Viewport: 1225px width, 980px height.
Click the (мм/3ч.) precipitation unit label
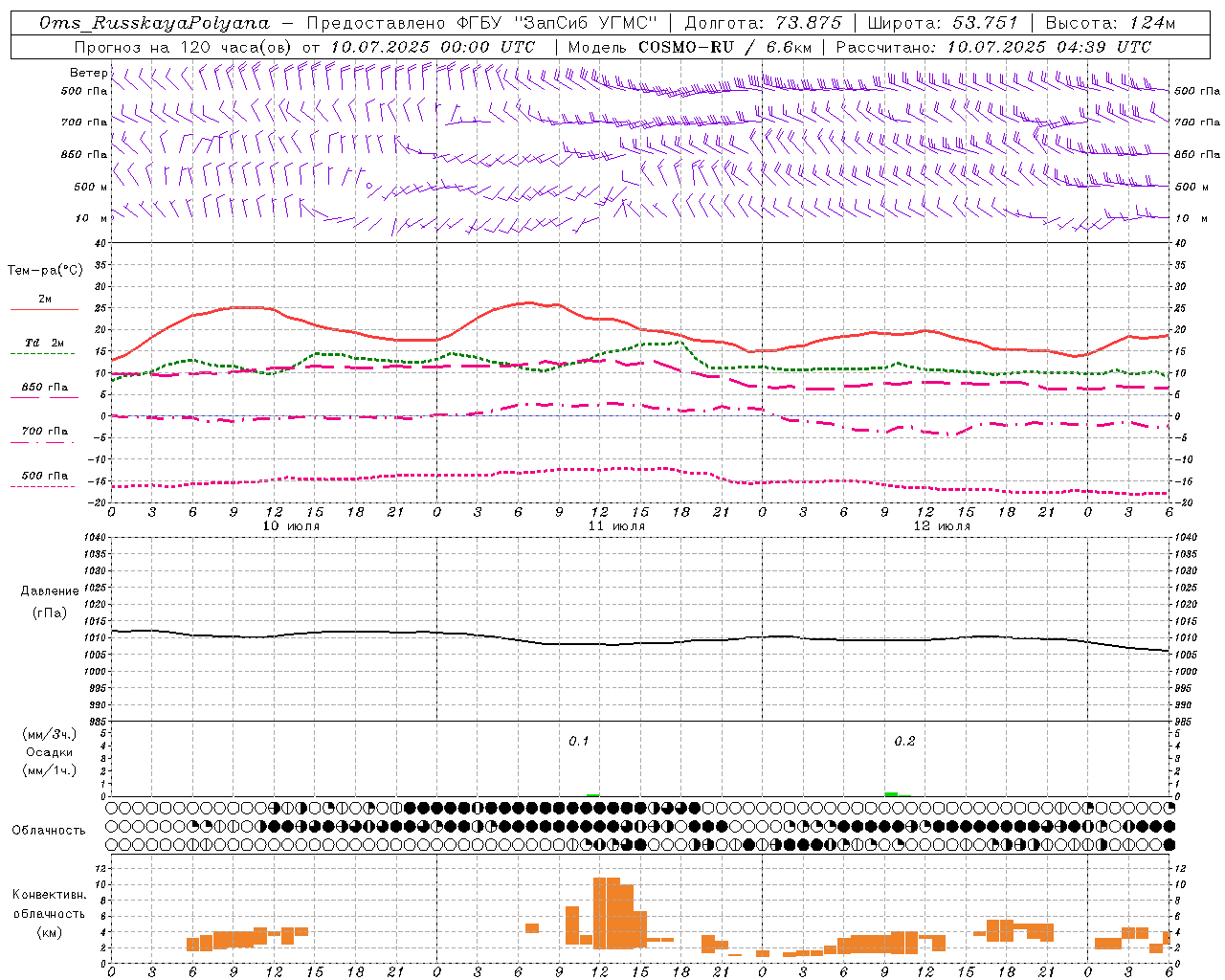point(49,734)
